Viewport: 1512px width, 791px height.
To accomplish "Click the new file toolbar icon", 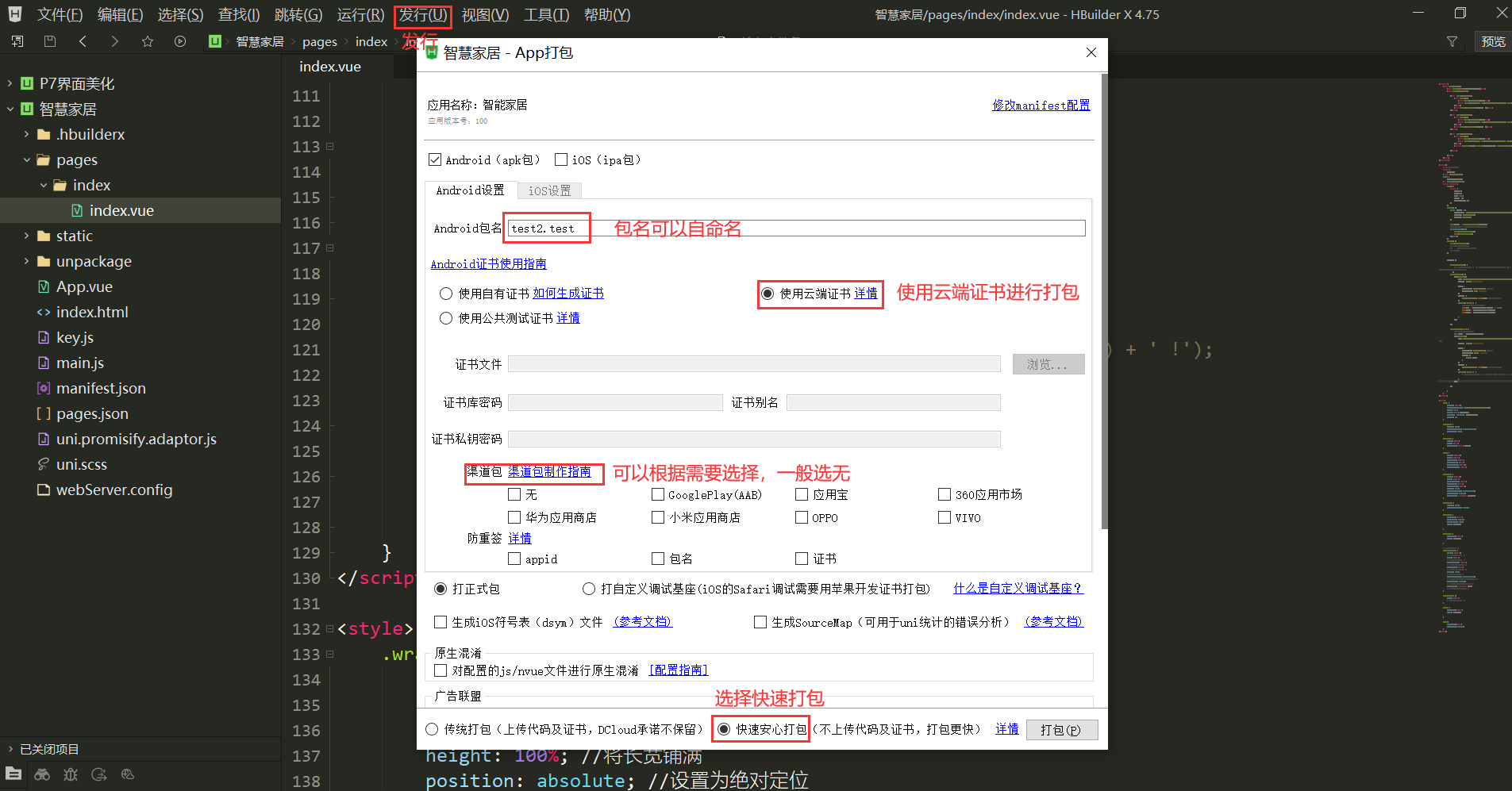I will (17, 41).
